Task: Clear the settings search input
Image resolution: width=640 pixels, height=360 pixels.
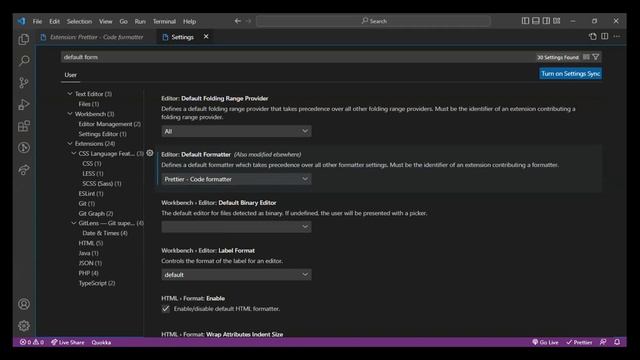Action: coord(586,57)
